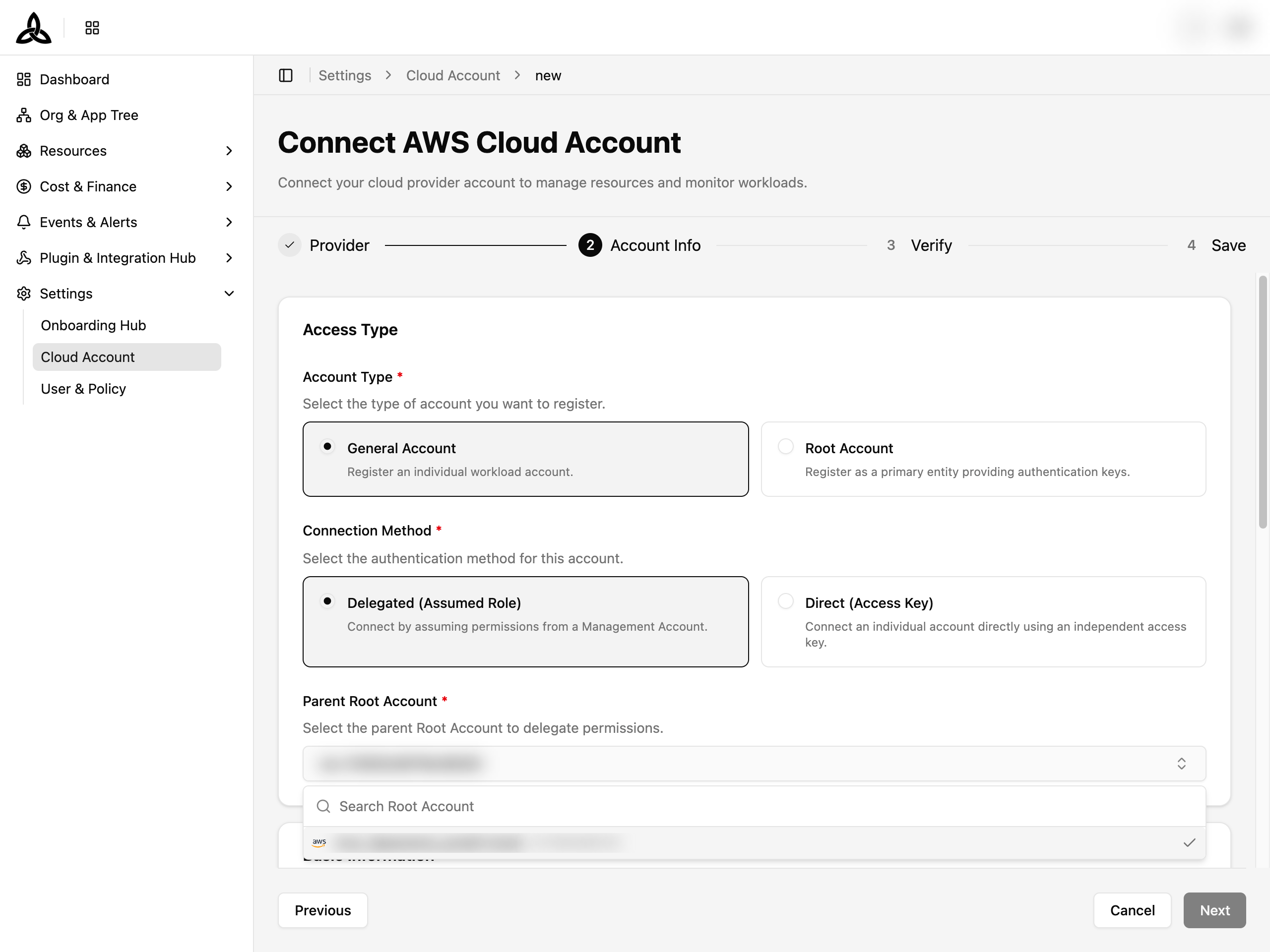
Task: Click the Resources cubes icon
Action: click(x=23, y=150)
